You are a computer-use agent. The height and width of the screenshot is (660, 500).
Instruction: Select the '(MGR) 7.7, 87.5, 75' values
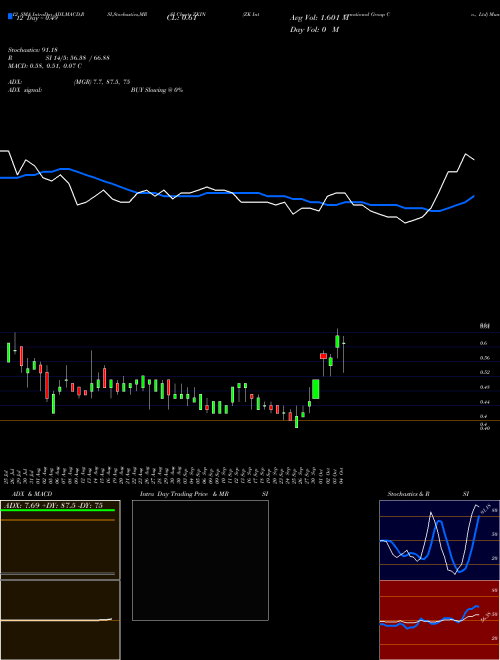(102, 82)
